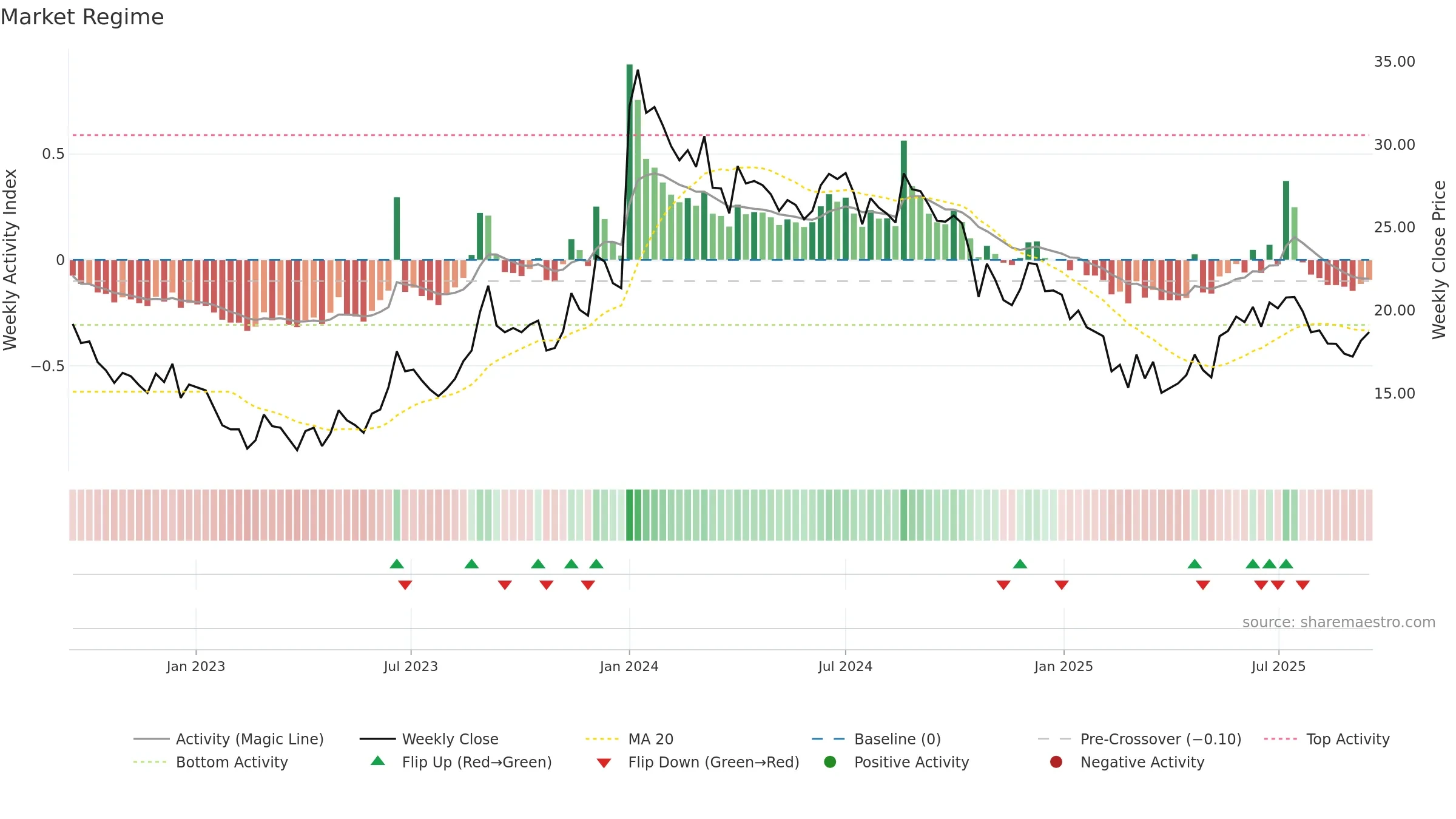Image resolution: width=1456 pixels, height=819 pixels.
Task: Click the green triangle icon in legend
Action: (x=378, y=761)
